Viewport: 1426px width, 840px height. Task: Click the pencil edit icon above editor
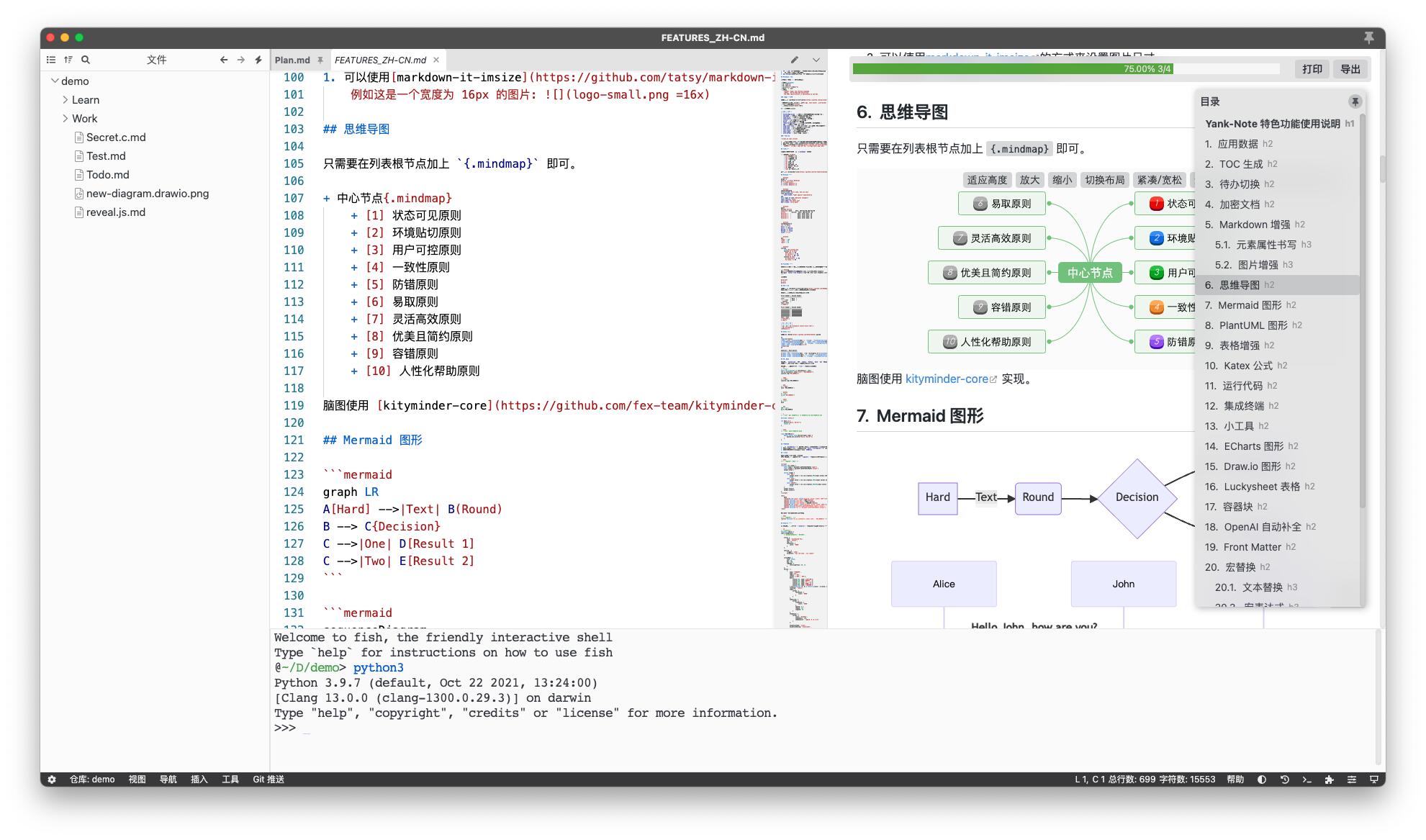coord(795,60)
